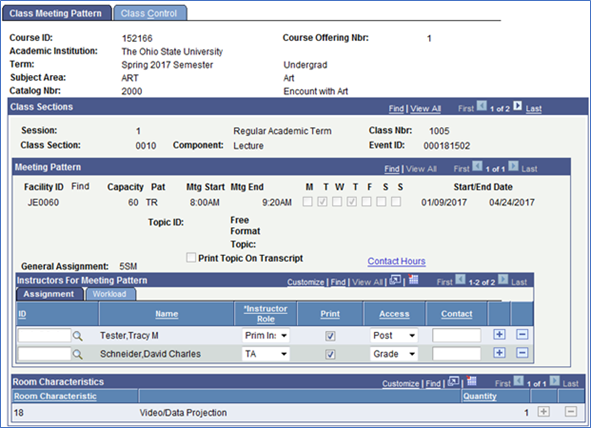
Task: Go to previous class section arrow
Action: [481, 106]
